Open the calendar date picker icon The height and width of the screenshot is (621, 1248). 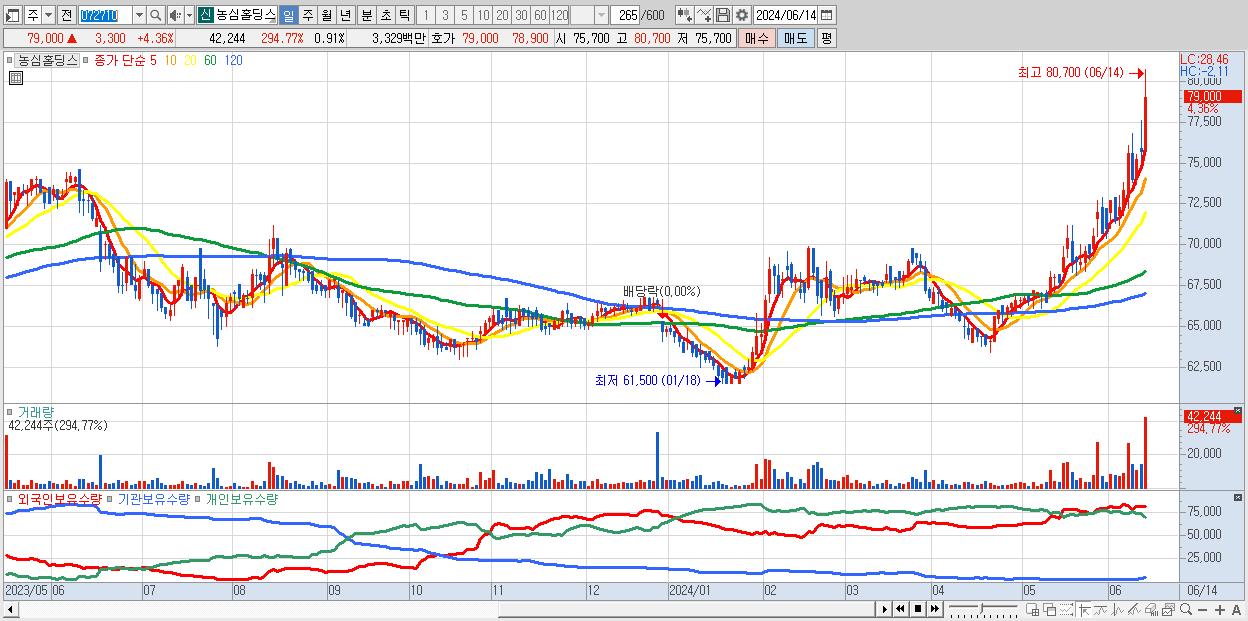point(826,16)
